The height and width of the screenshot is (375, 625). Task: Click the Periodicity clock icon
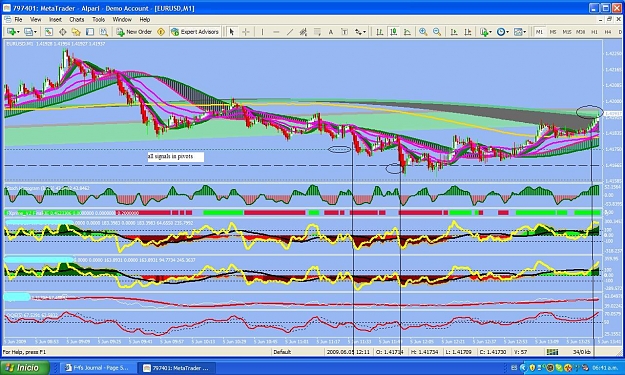501,32
